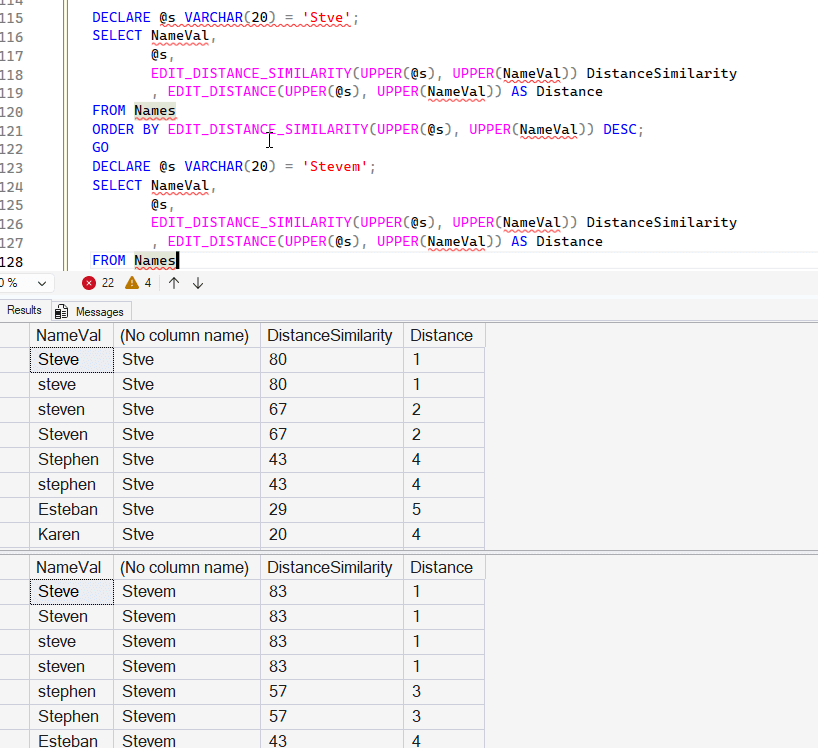Viewport: 818px width, 748px height.
Task: Click NameVal header in first result grid
Action: pos(69,335)
